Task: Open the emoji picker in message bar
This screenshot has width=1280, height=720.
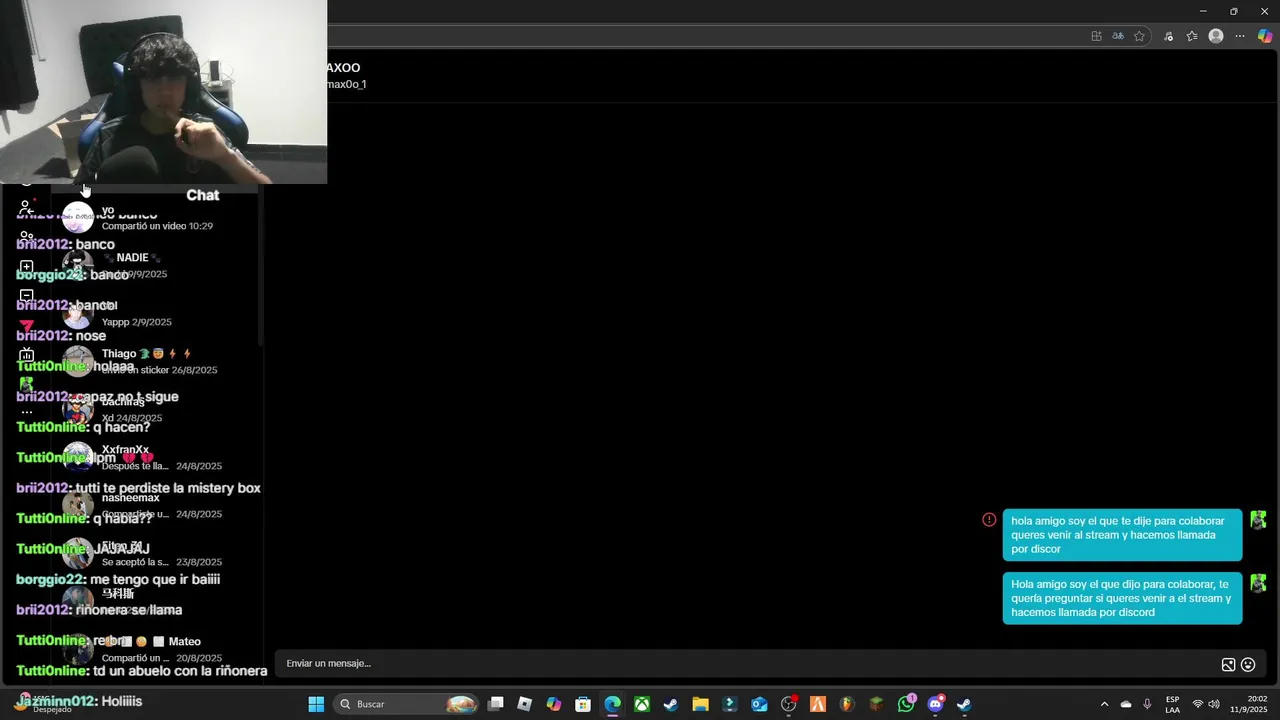Action: [1248, 665]
